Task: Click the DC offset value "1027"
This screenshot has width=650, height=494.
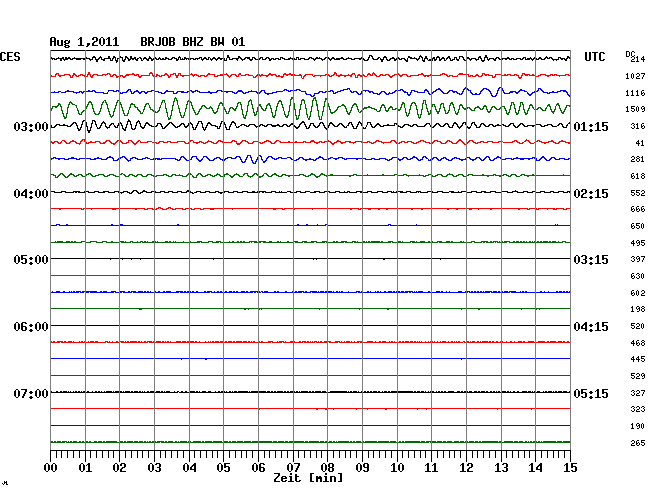Action: click(x=635, y=76)
